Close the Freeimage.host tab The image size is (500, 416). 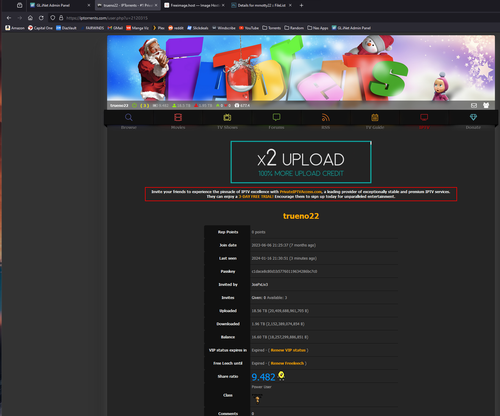point(223,5)
